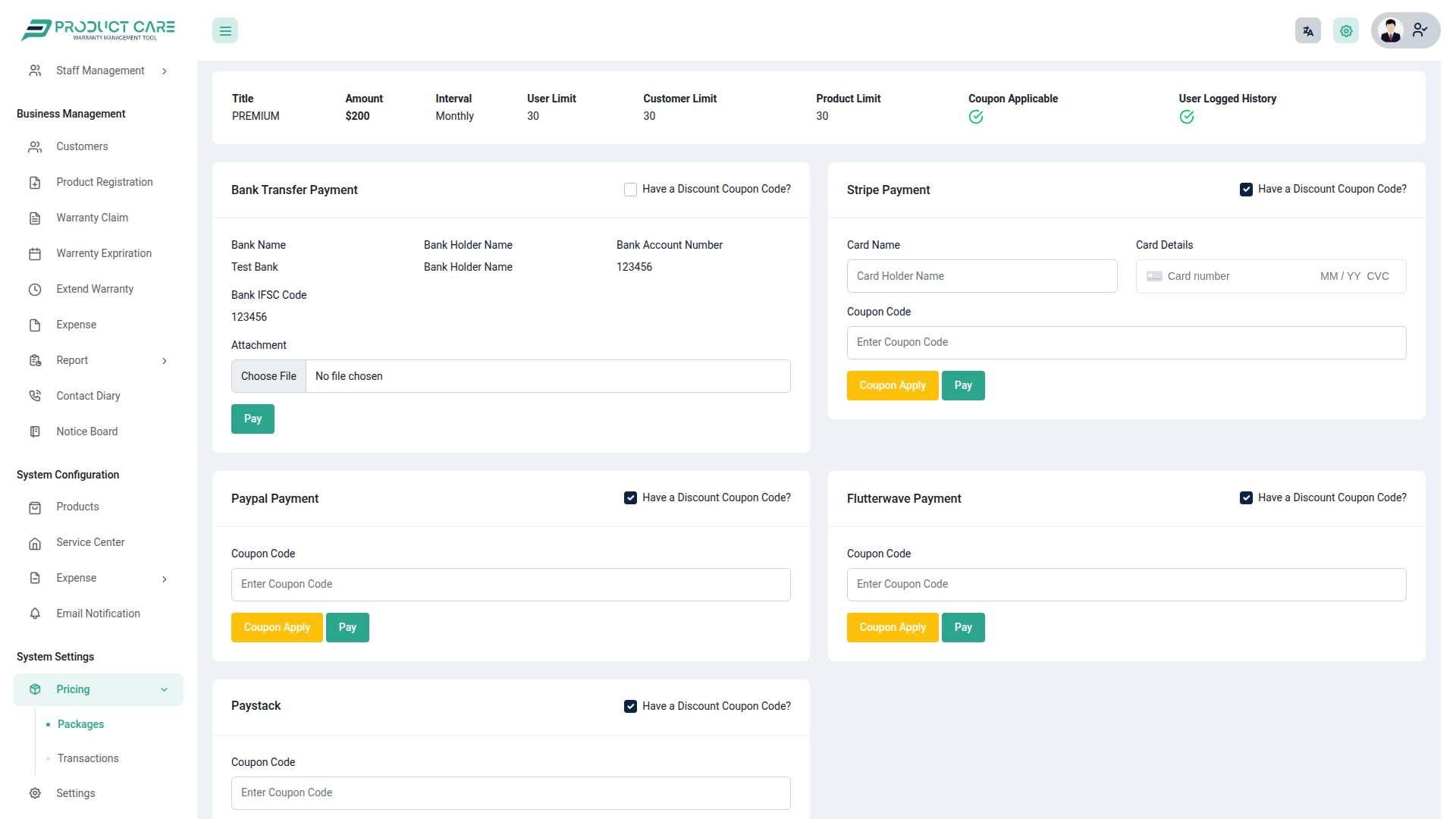Open the Notice Board

[x=86, y=431]
